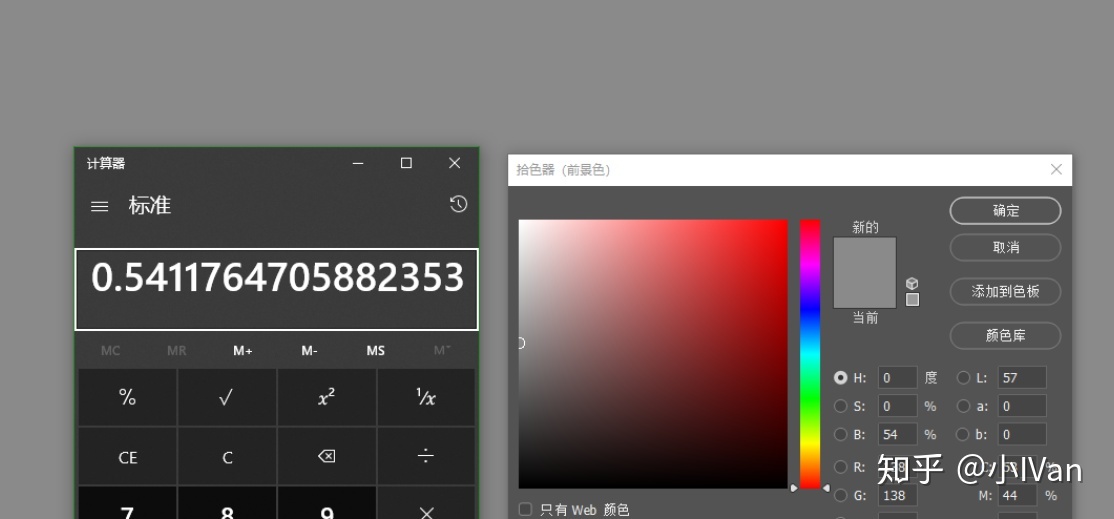The image size is (1114, 519).
Task: Click the small web-safe swatch below the cube
Action: pyautogui.click(x=912, y=300)
